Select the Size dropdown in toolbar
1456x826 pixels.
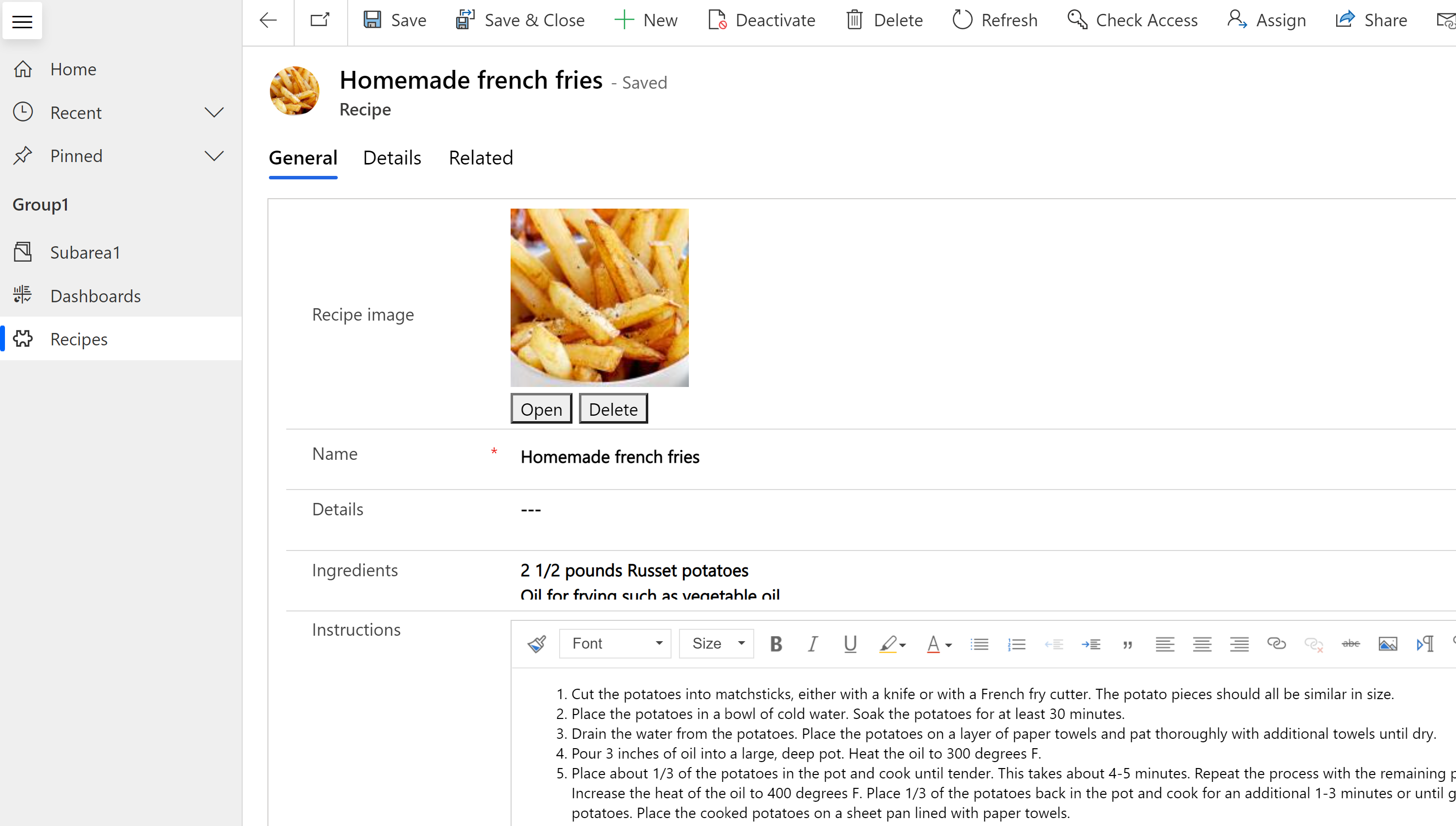(716, 643)
